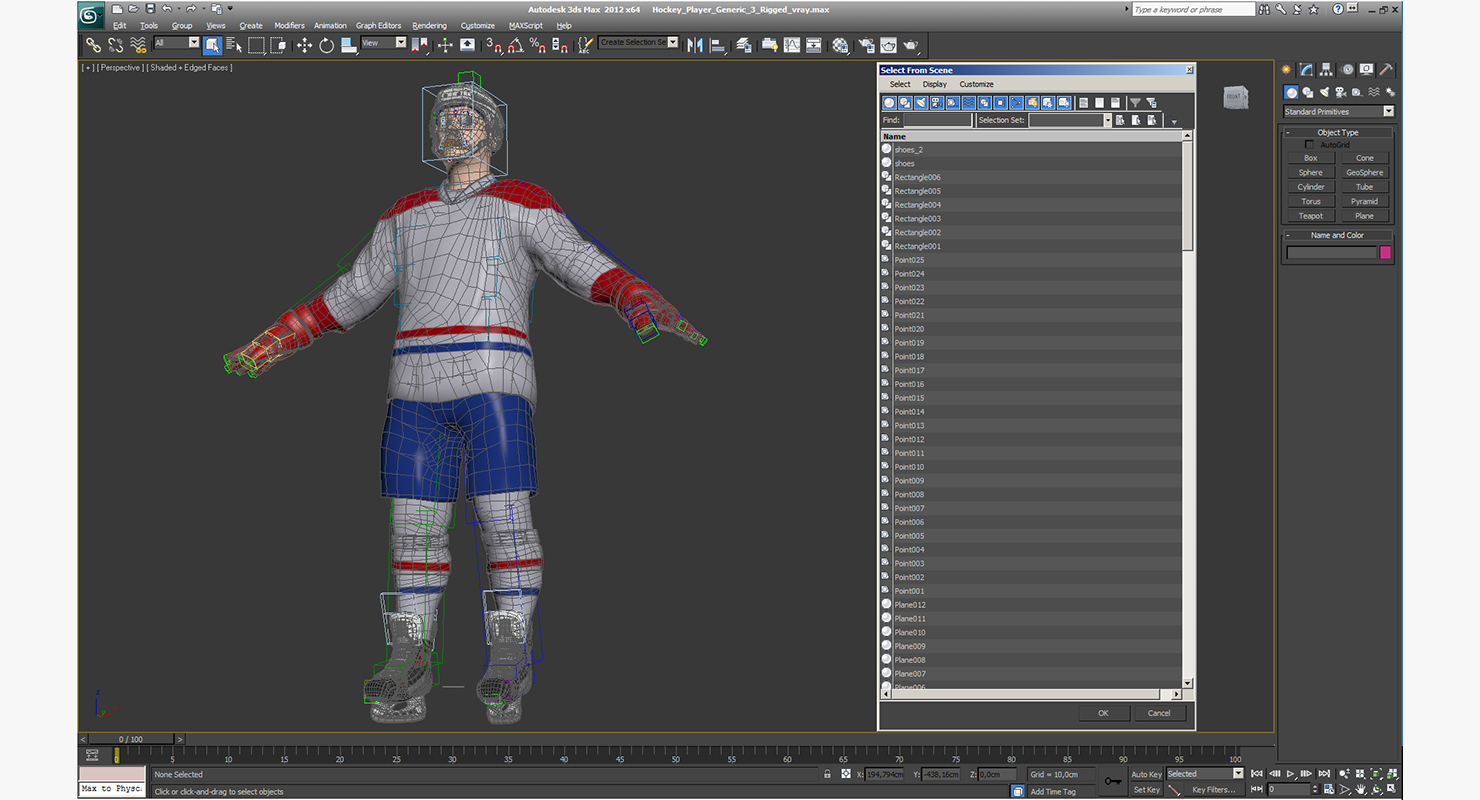Screen dimensions: 1480x800
Task: Open advanced filter arrow in Select From Scene
Action: pos(1174,122)
